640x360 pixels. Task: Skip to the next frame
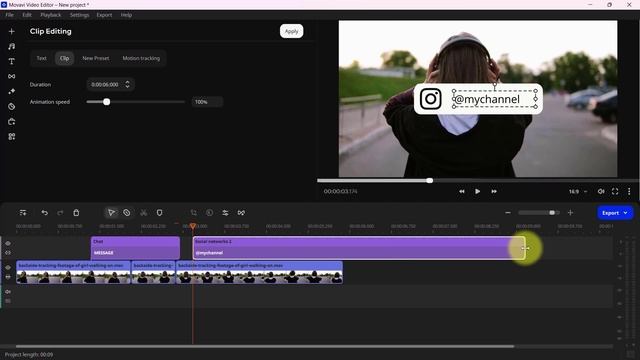tap(494, 191)
